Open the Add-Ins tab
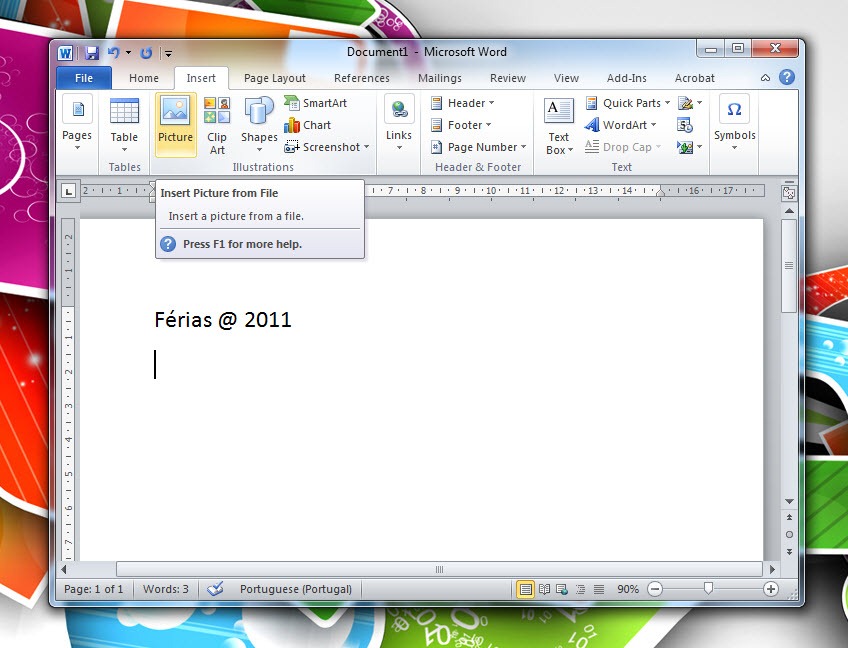This screenshot has width=848, height=648. (x=626, y=78)
